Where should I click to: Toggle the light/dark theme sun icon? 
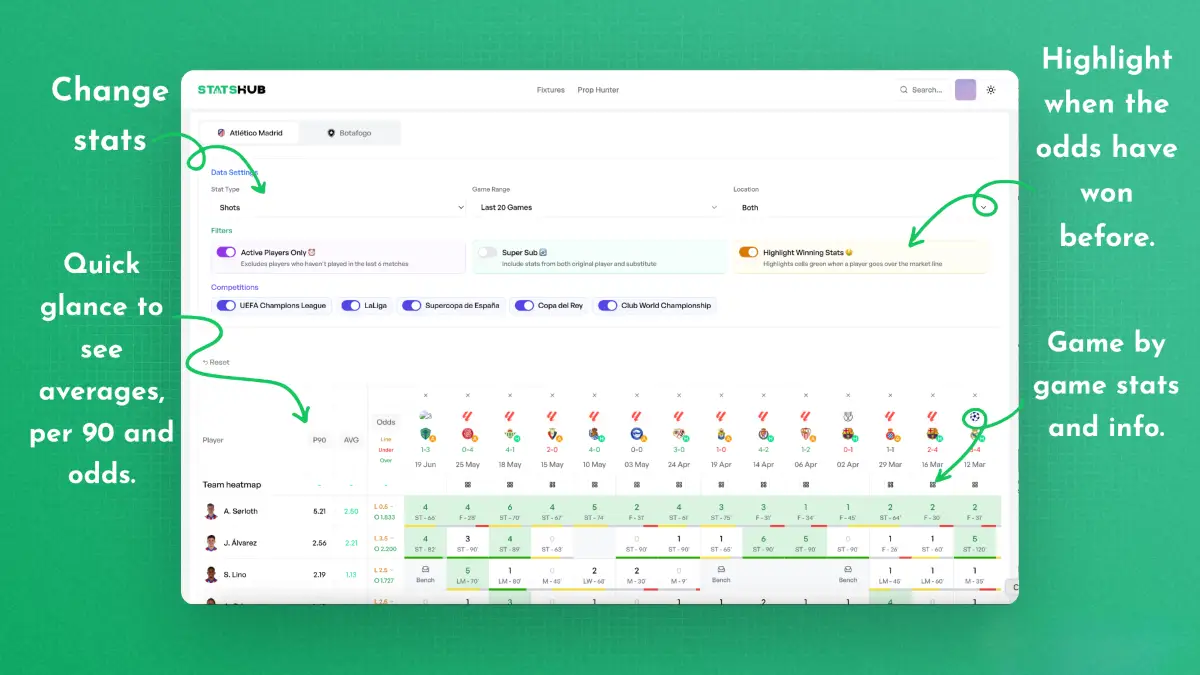tap(991, 90)
